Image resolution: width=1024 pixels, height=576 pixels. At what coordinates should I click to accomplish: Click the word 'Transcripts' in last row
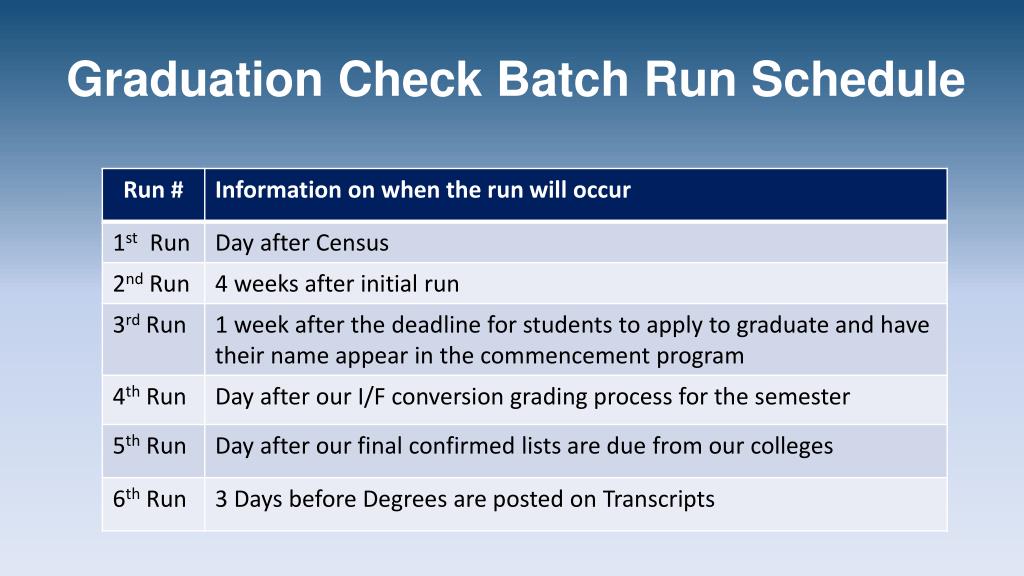pos(658,500)
